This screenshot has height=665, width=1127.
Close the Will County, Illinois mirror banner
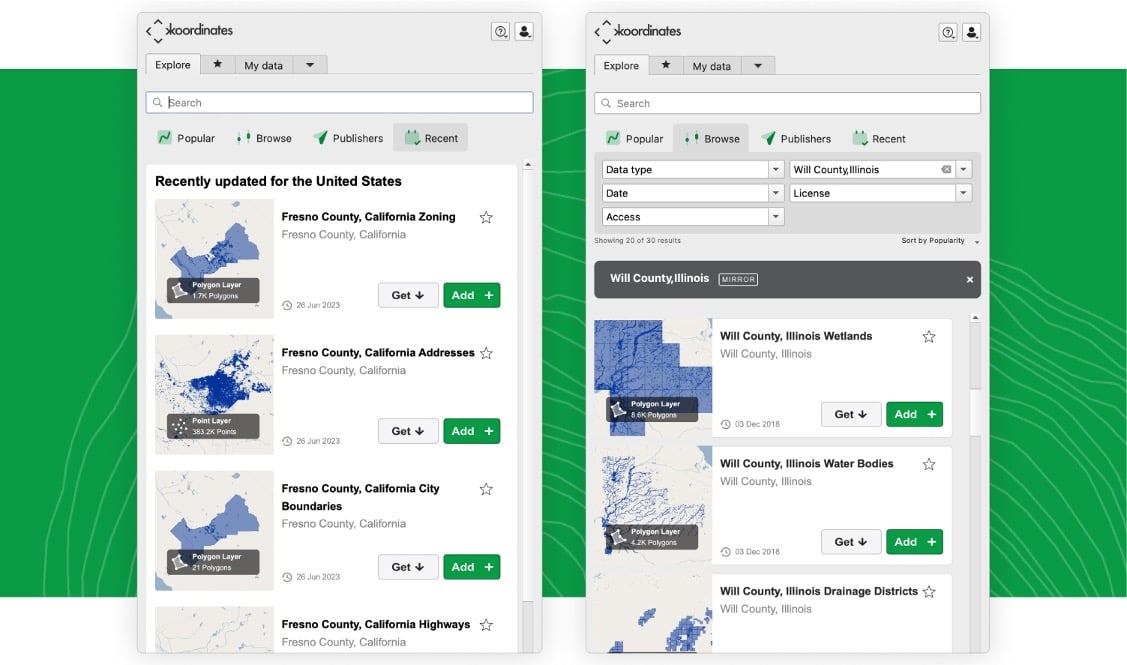(970, 280)
